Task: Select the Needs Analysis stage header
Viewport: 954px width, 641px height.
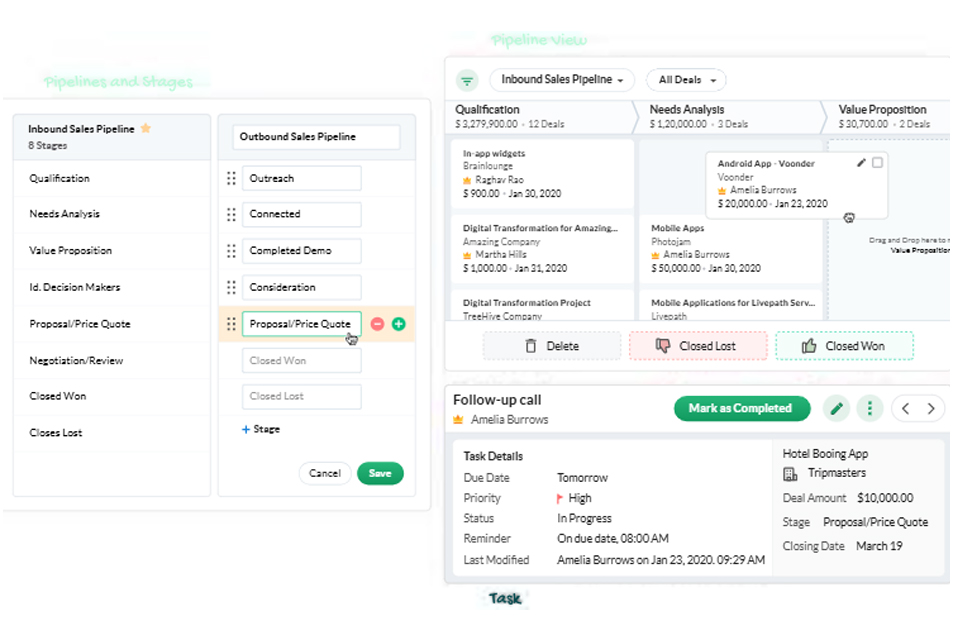Action: 730,116
